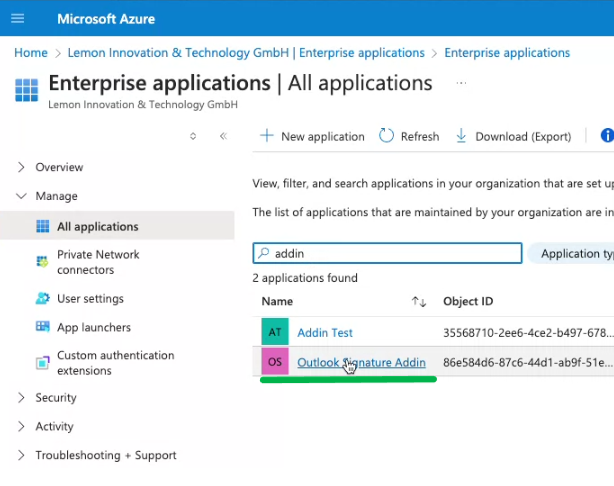614x486 pixels.
Task: Open the Addin Test application
Action: (325, 332)
